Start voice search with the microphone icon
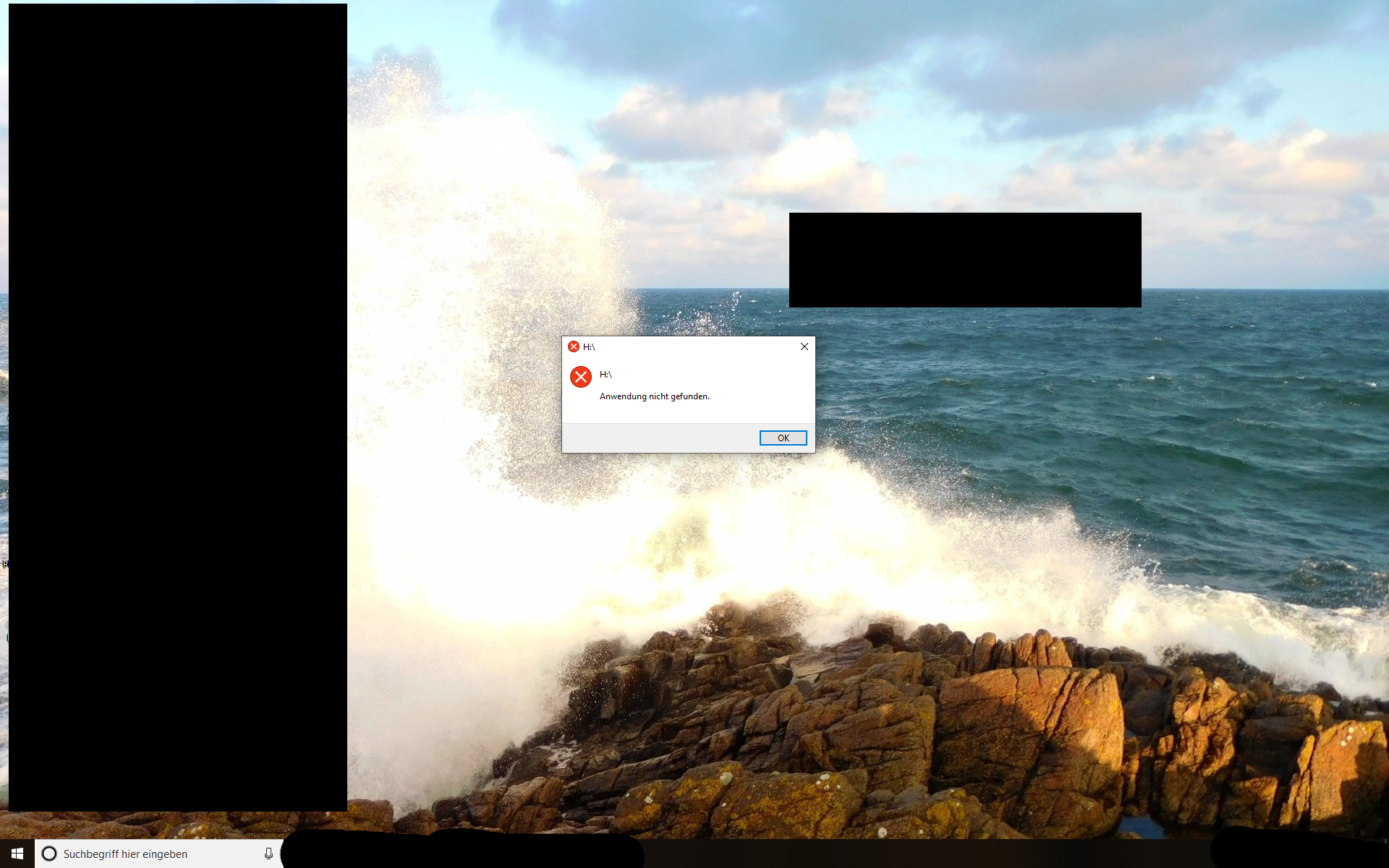This screenshot has height=868, width=1389. tap(268, 854)
